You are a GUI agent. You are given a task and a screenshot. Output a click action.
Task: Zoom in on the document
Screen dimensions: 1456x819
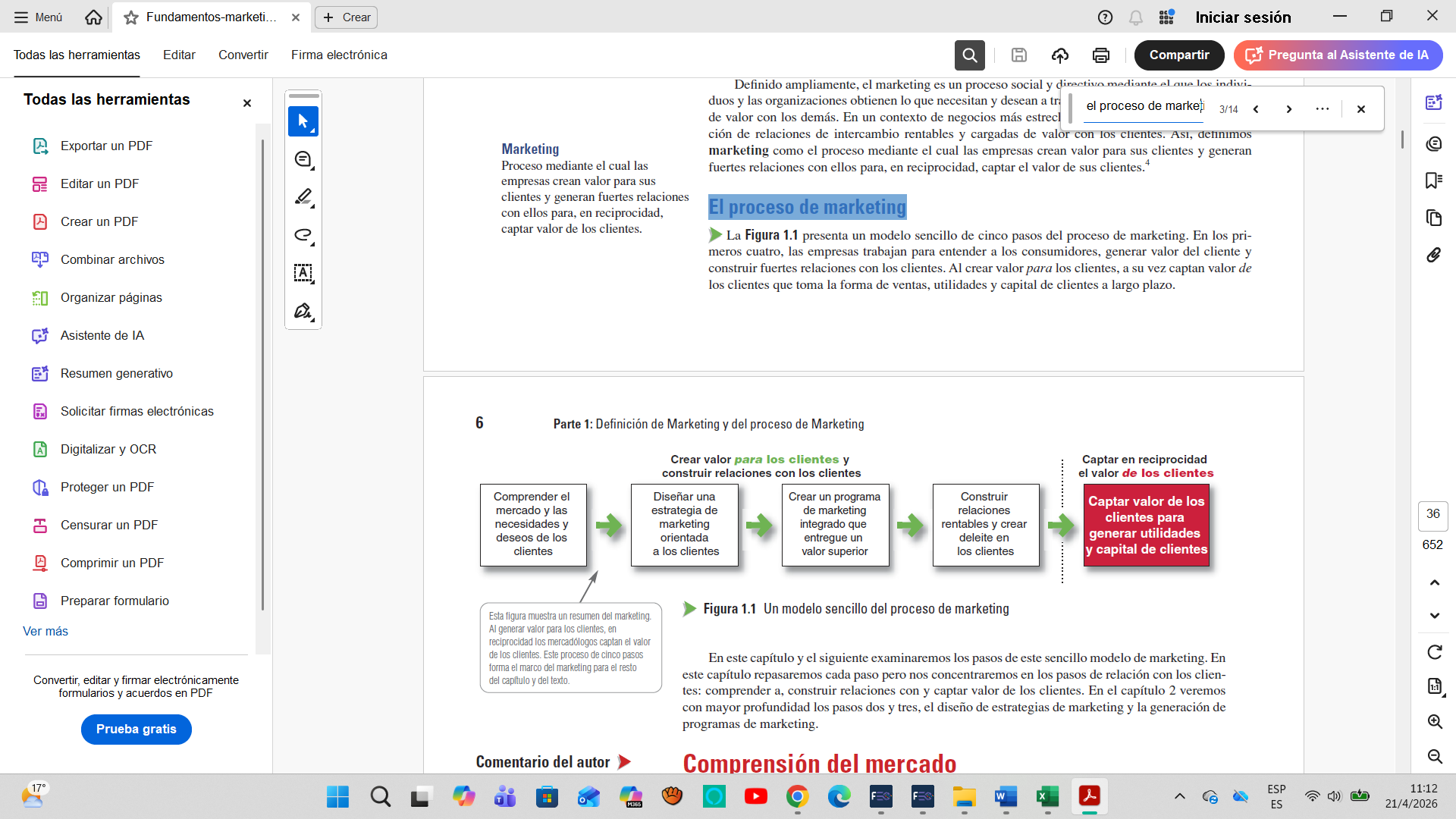tap(1435, 722)
